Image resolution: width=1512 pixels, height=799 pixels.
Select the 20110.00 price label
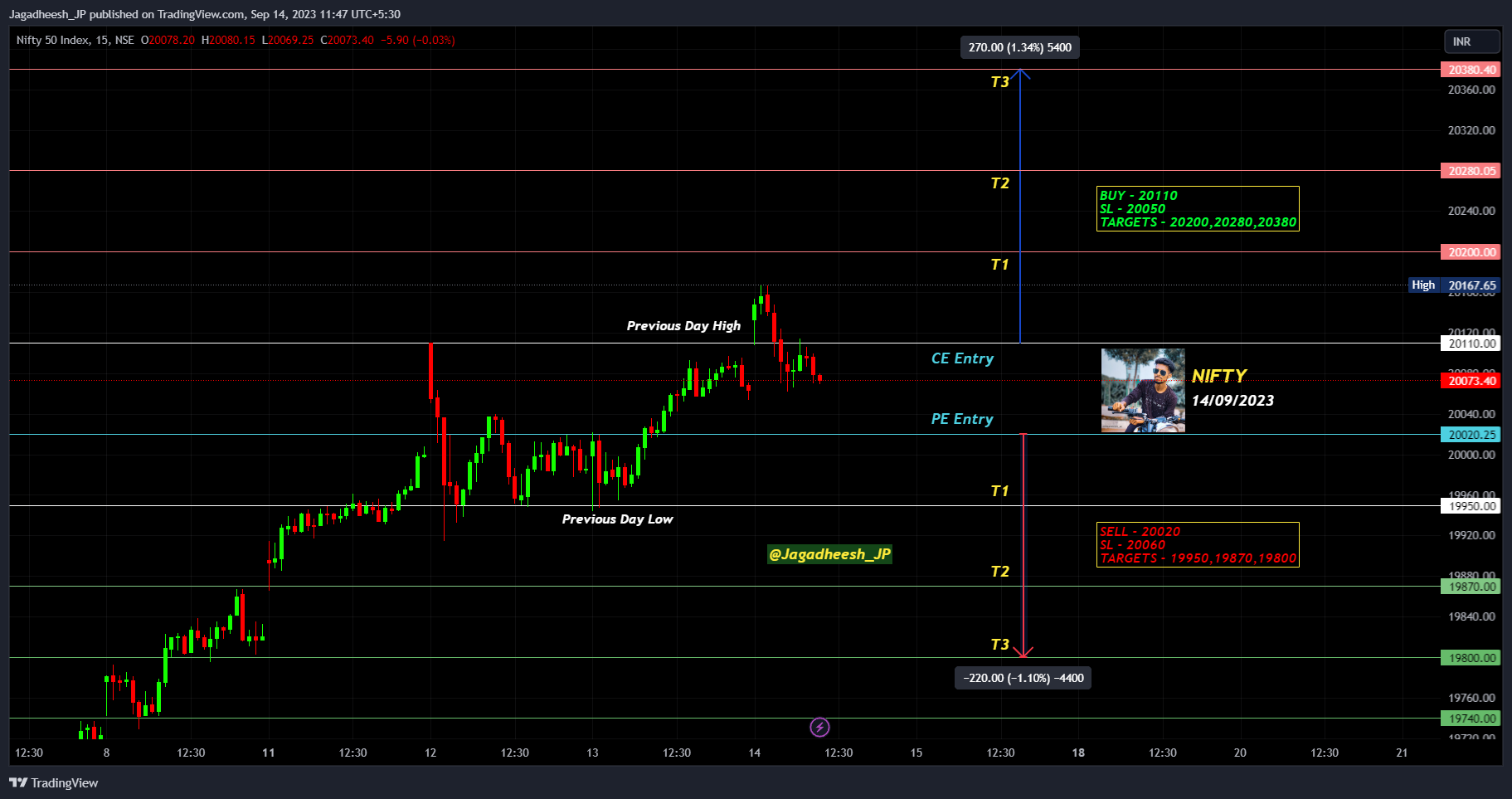coord(1471,343)
